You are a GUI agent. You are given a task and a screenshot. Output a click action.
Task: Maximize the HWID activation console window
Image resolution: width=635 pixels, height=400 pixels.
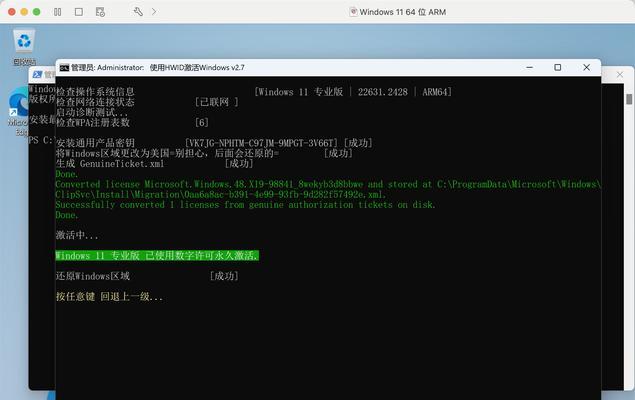[558, 68]
